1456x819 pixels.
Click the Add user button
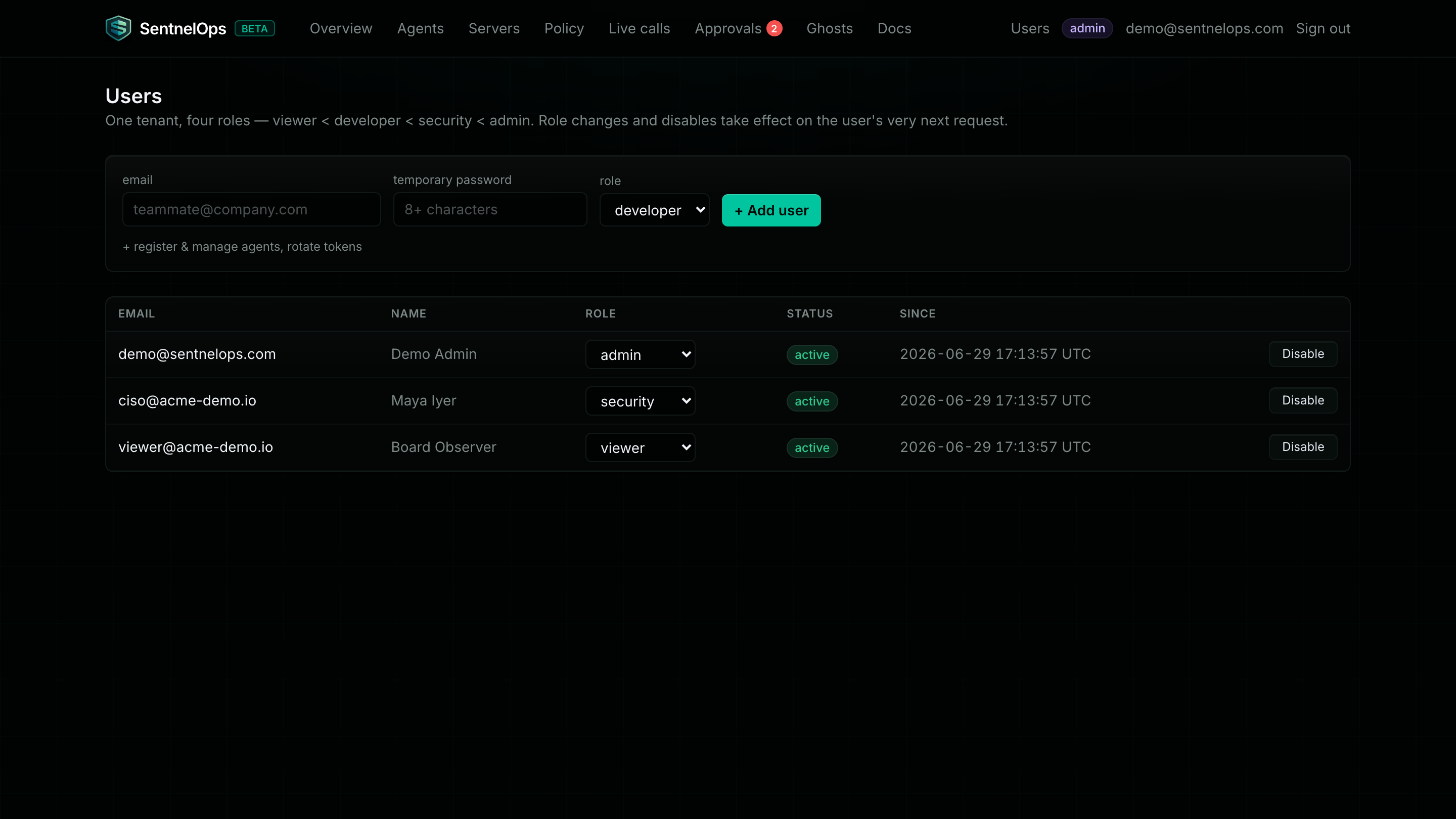771,210
